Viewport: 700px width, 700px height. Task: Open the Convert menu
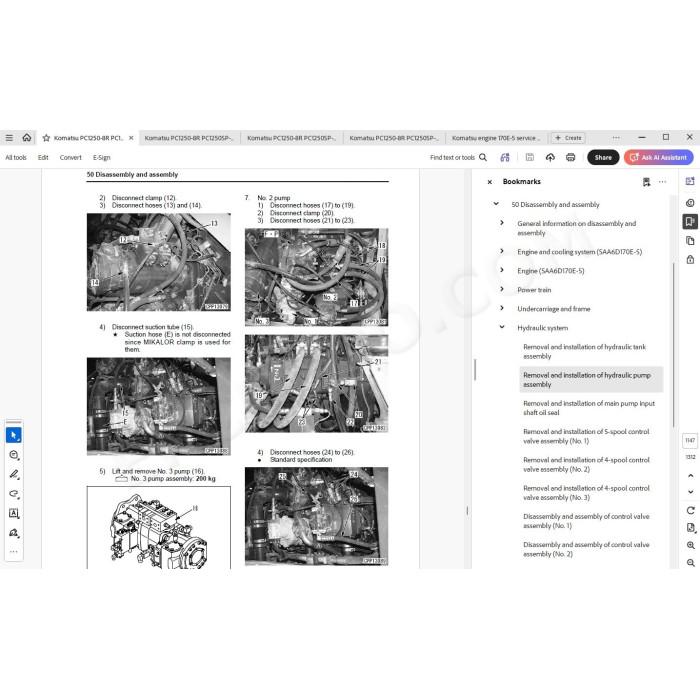click(x=71, y=158)
